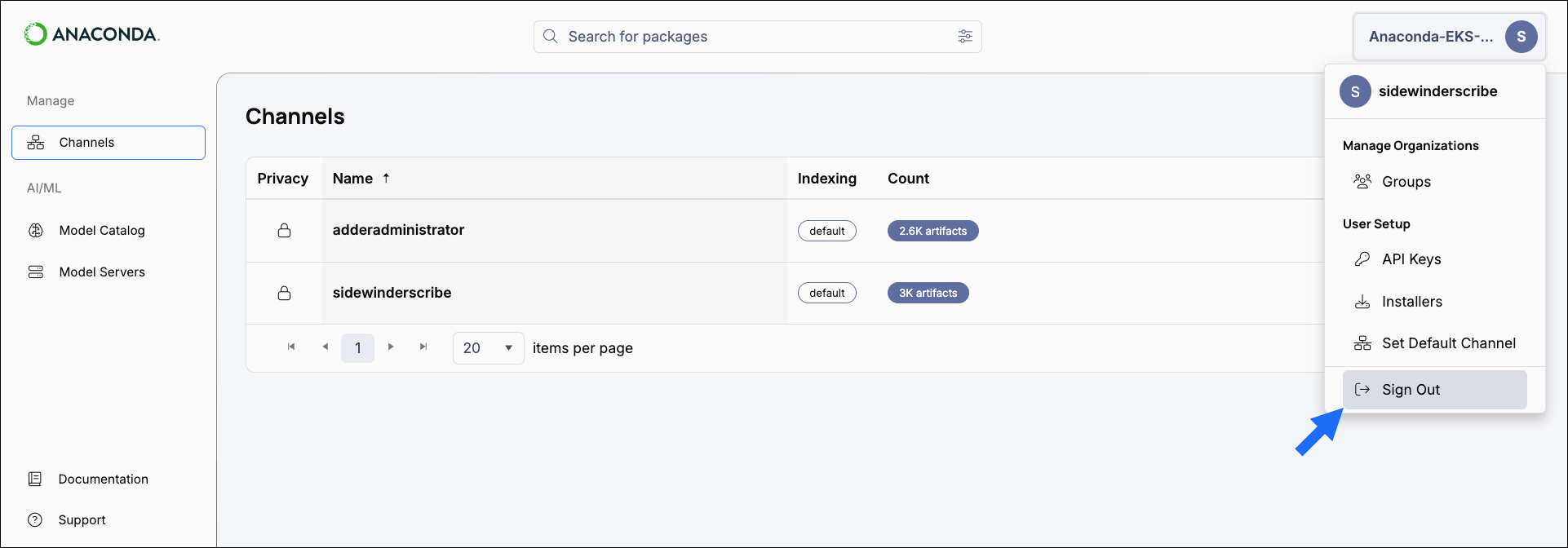Open Model Servers page

point(102,272)
